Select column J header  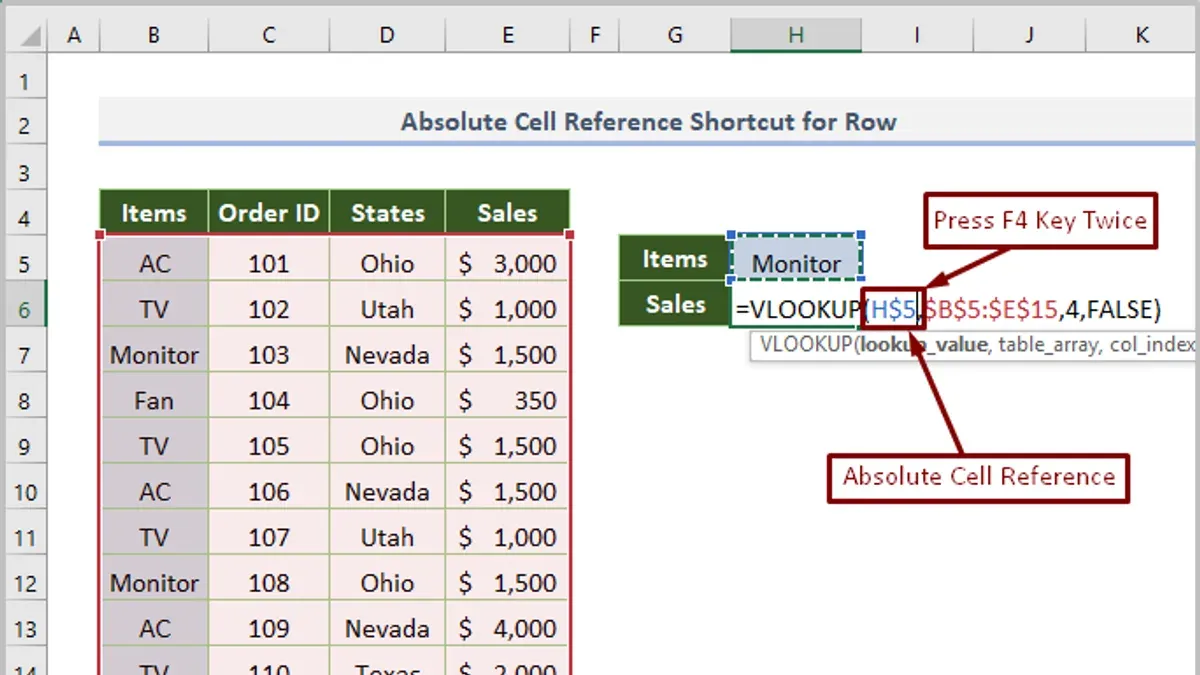click(x=1029, y=36)
